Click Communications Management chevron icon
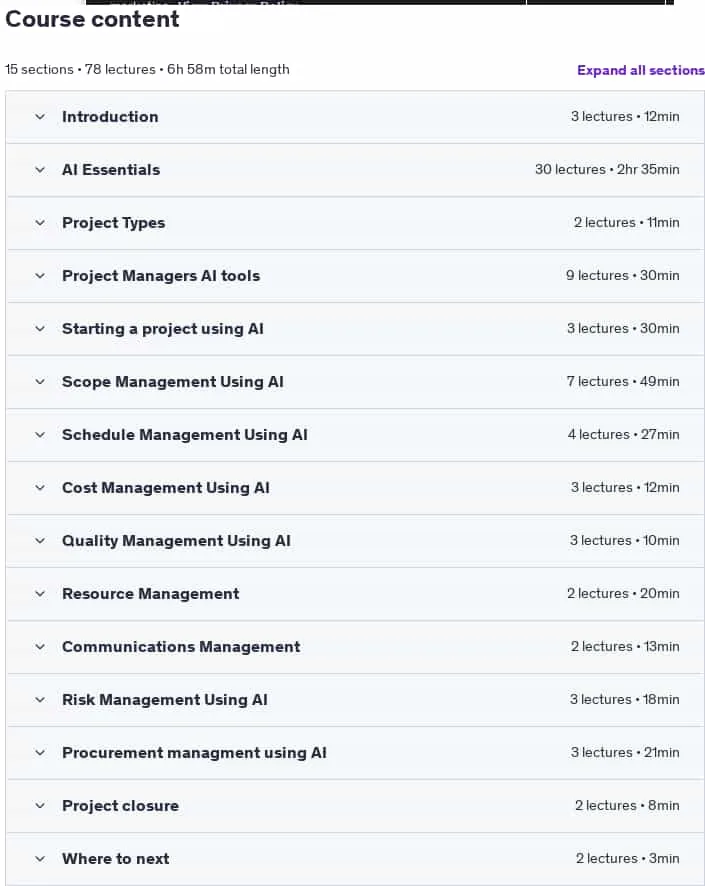The image size is (705, 886). [x=40, y=647]
